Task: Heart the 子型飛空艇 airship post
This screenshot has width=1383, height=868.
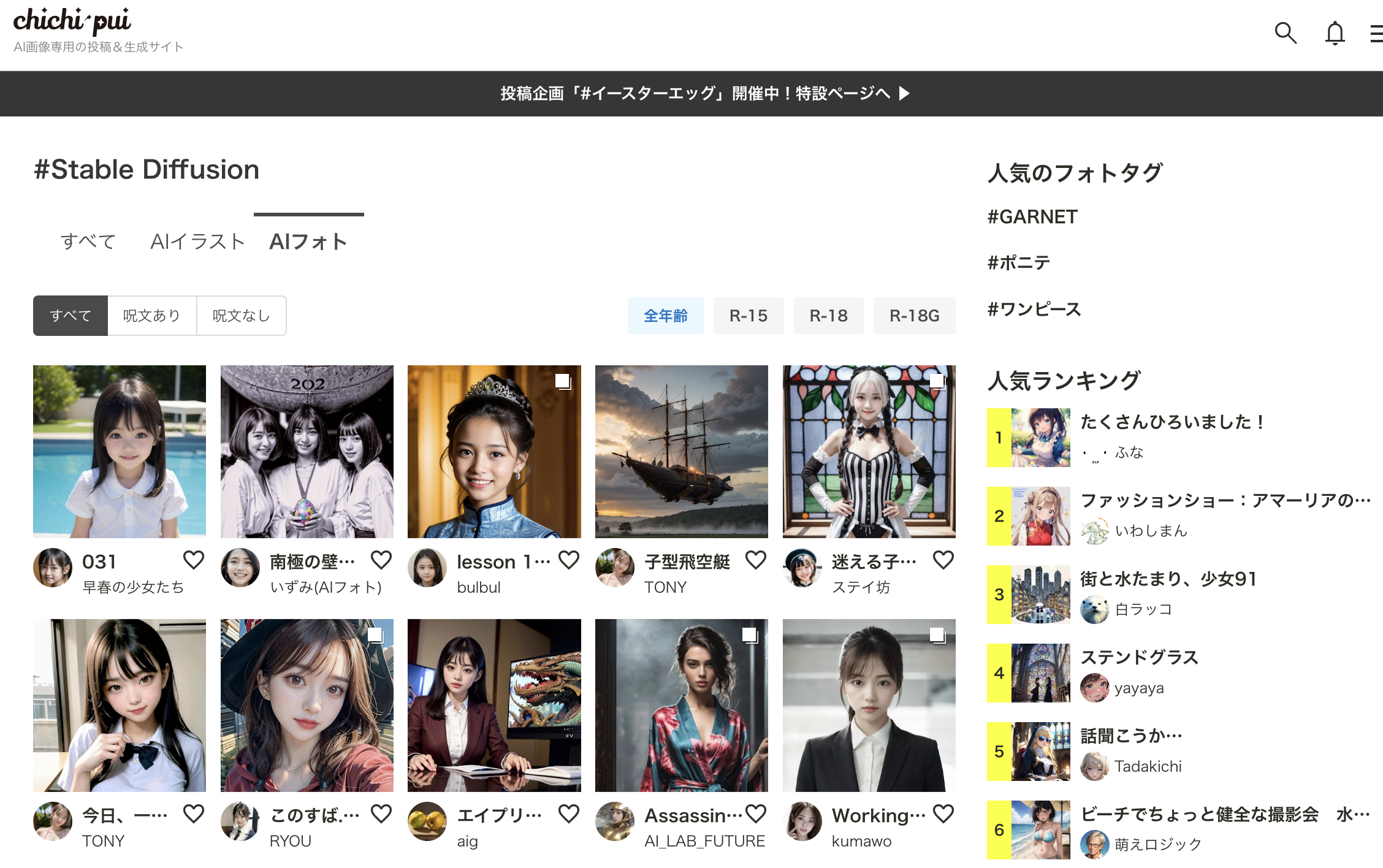Action: 756,560
